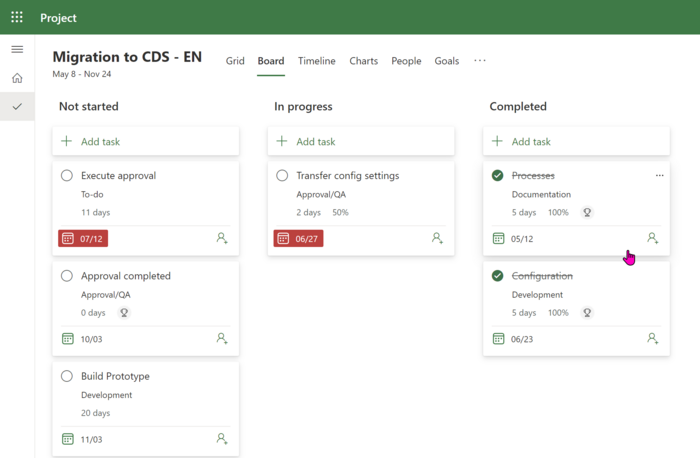
Task: Mark Execute approval as complete
Action: click(x=67, y=175)
